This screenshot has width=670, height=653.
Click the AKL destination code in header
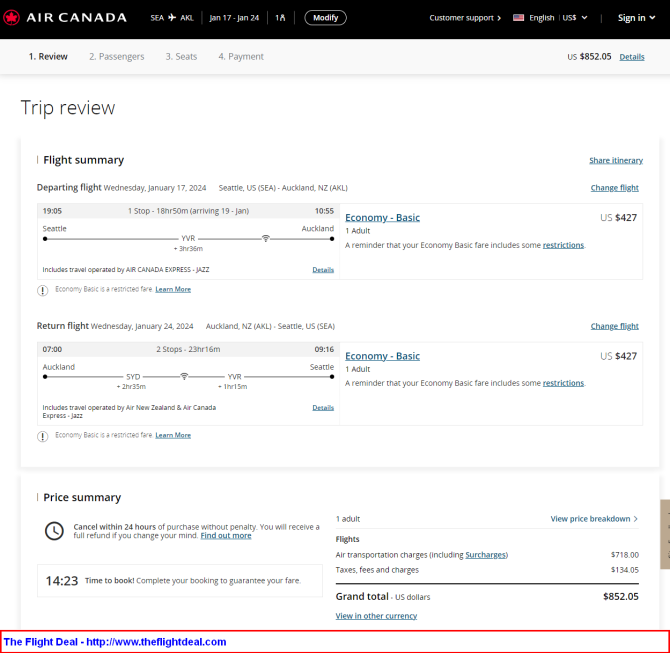(x=187, y=18)
